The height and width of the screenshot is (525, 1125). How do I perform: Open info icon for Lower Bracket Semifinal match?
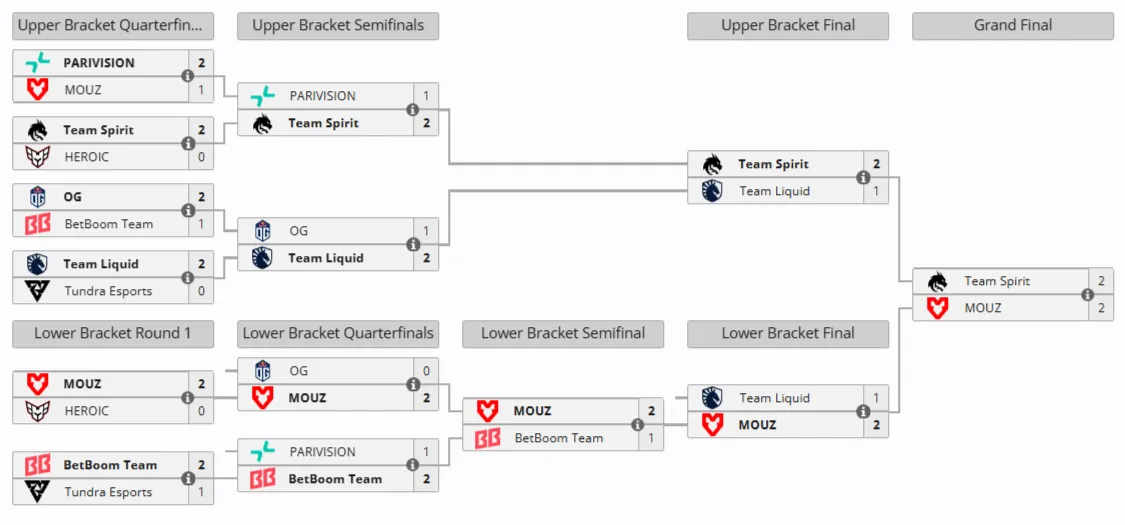pyautogui.click(x=638, y=425)
